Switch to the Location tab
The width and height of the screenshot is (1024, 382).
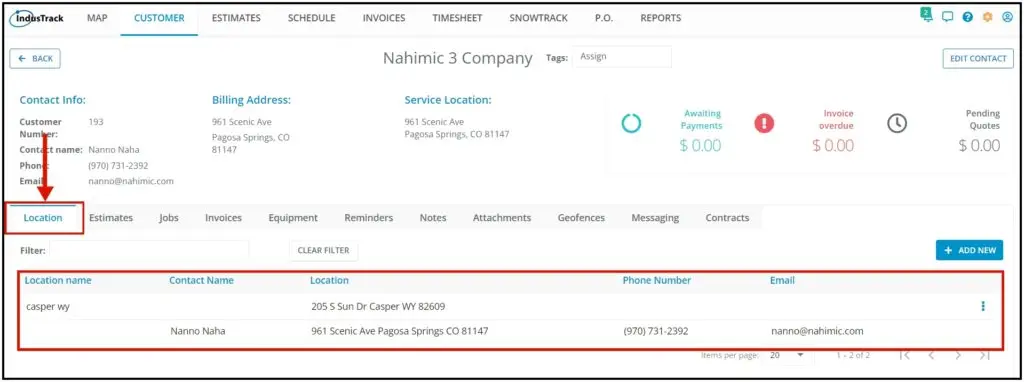pyautogui.click(x=43, y=218)
